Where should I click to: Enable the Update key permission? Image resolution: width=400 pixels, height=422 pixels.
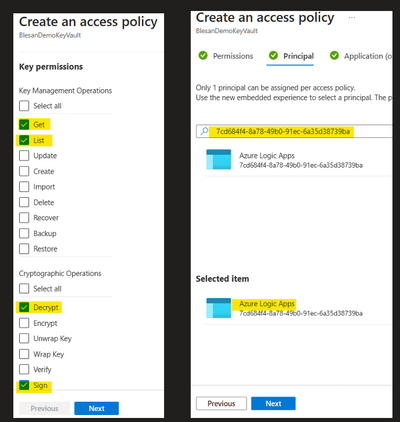24,156
